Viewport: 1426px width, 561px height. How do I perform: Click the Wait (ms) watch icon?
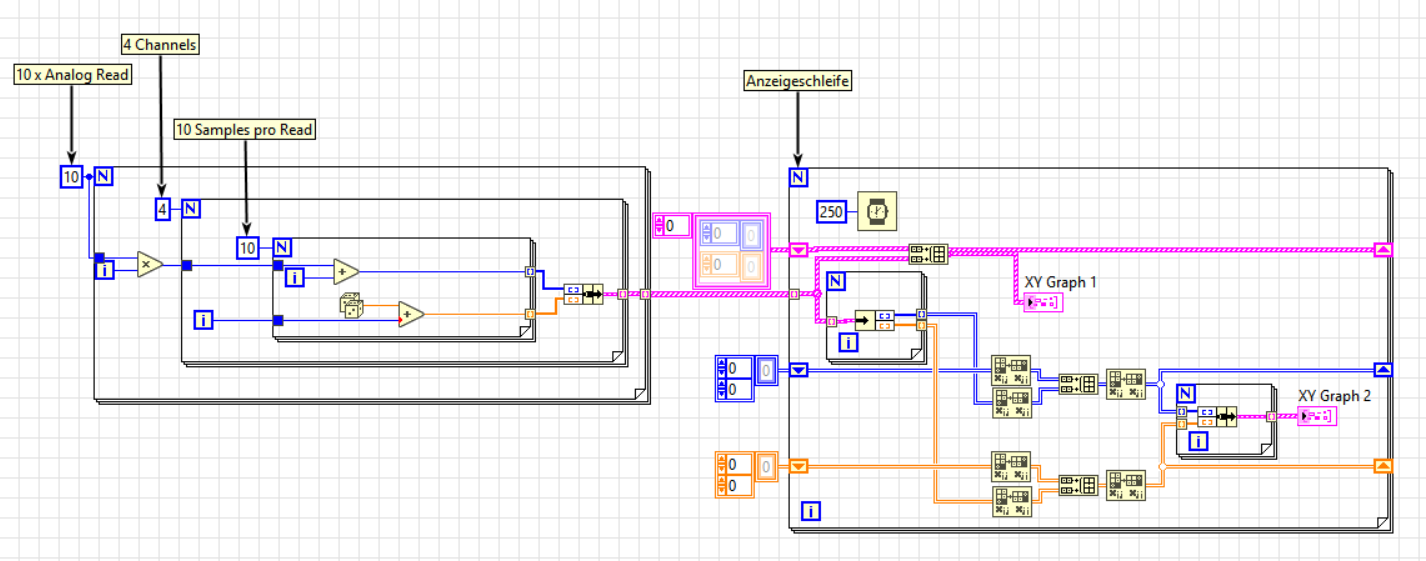click(x=876, y=211)
